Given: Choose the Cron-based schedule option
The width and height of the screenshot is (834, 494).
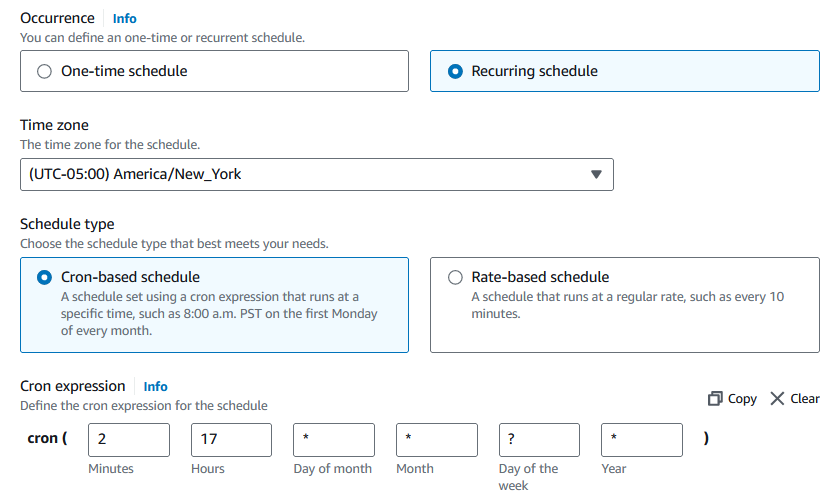Looking at the screenshot, I should (x=44, y=277).
